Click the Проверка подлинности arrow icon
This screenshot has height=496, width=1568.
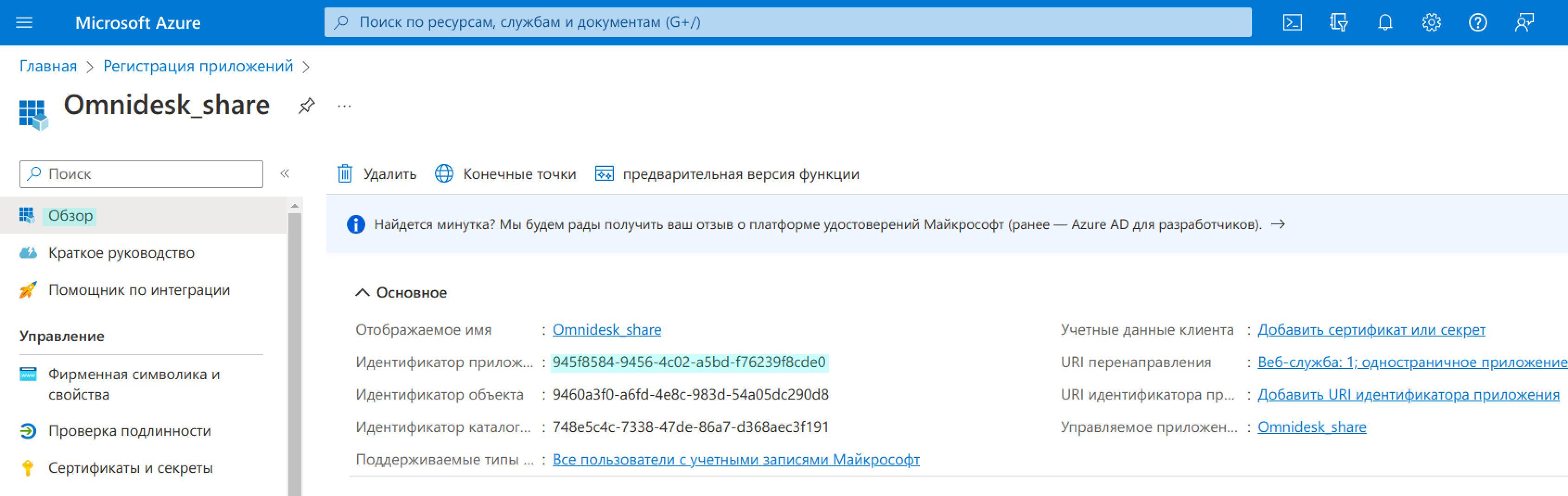[28, 430]
